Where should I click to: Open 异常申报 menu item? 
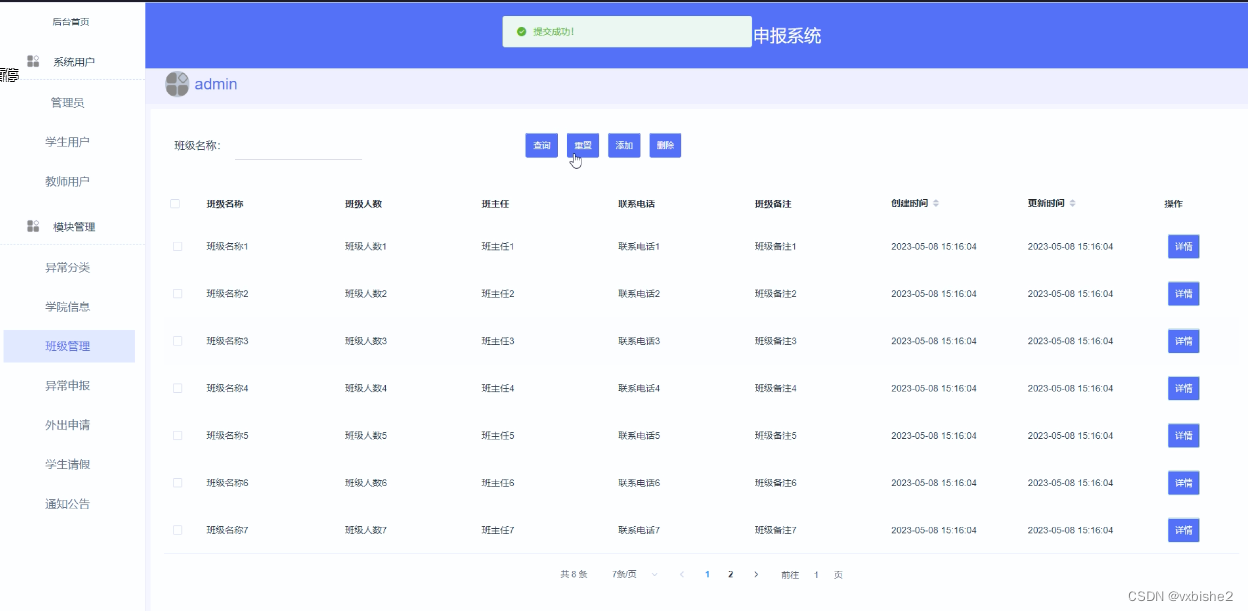68,386
